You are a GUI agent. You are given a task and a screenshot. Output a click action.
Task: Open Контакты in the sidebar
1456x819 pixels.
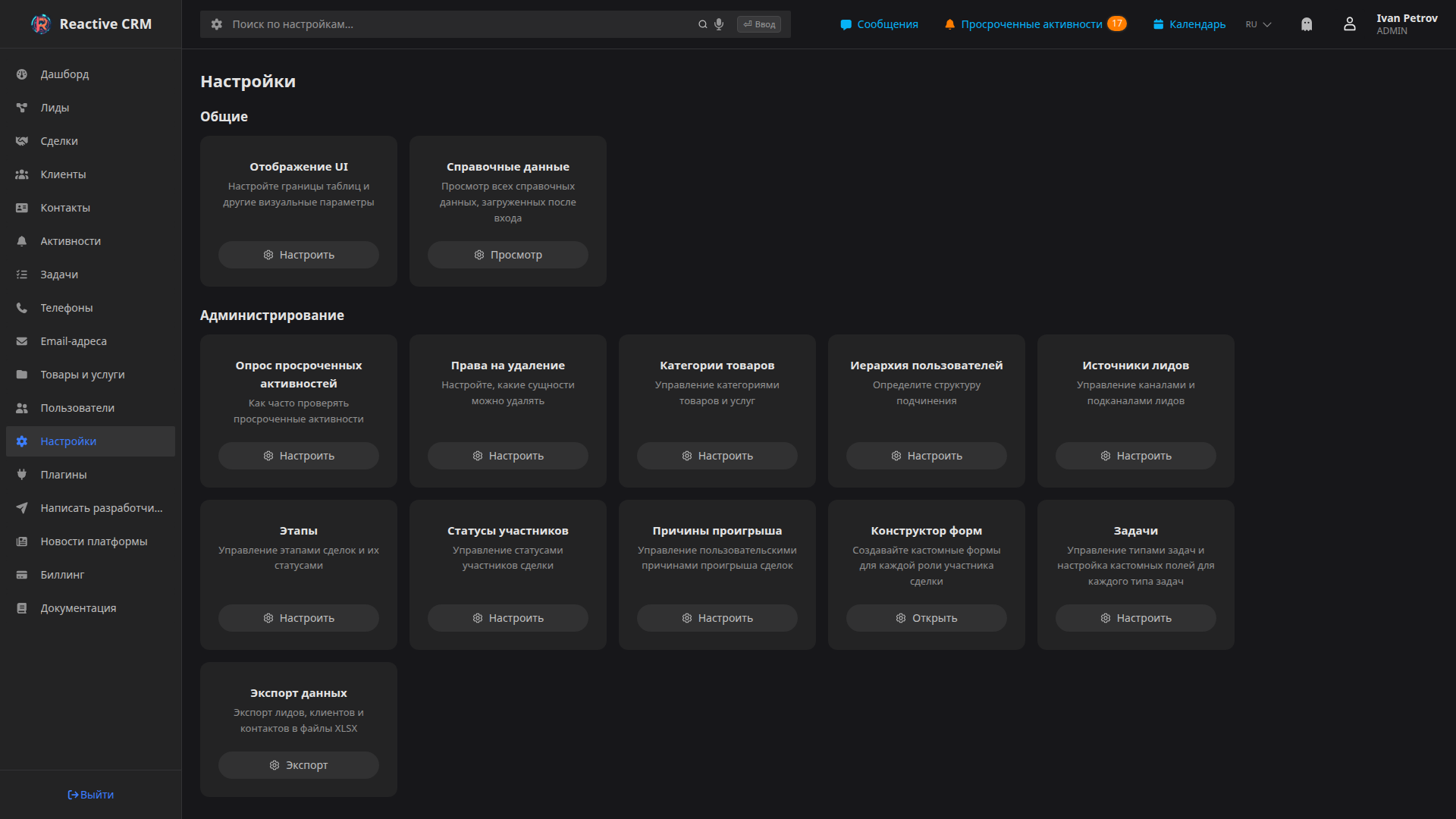[90, 208]
